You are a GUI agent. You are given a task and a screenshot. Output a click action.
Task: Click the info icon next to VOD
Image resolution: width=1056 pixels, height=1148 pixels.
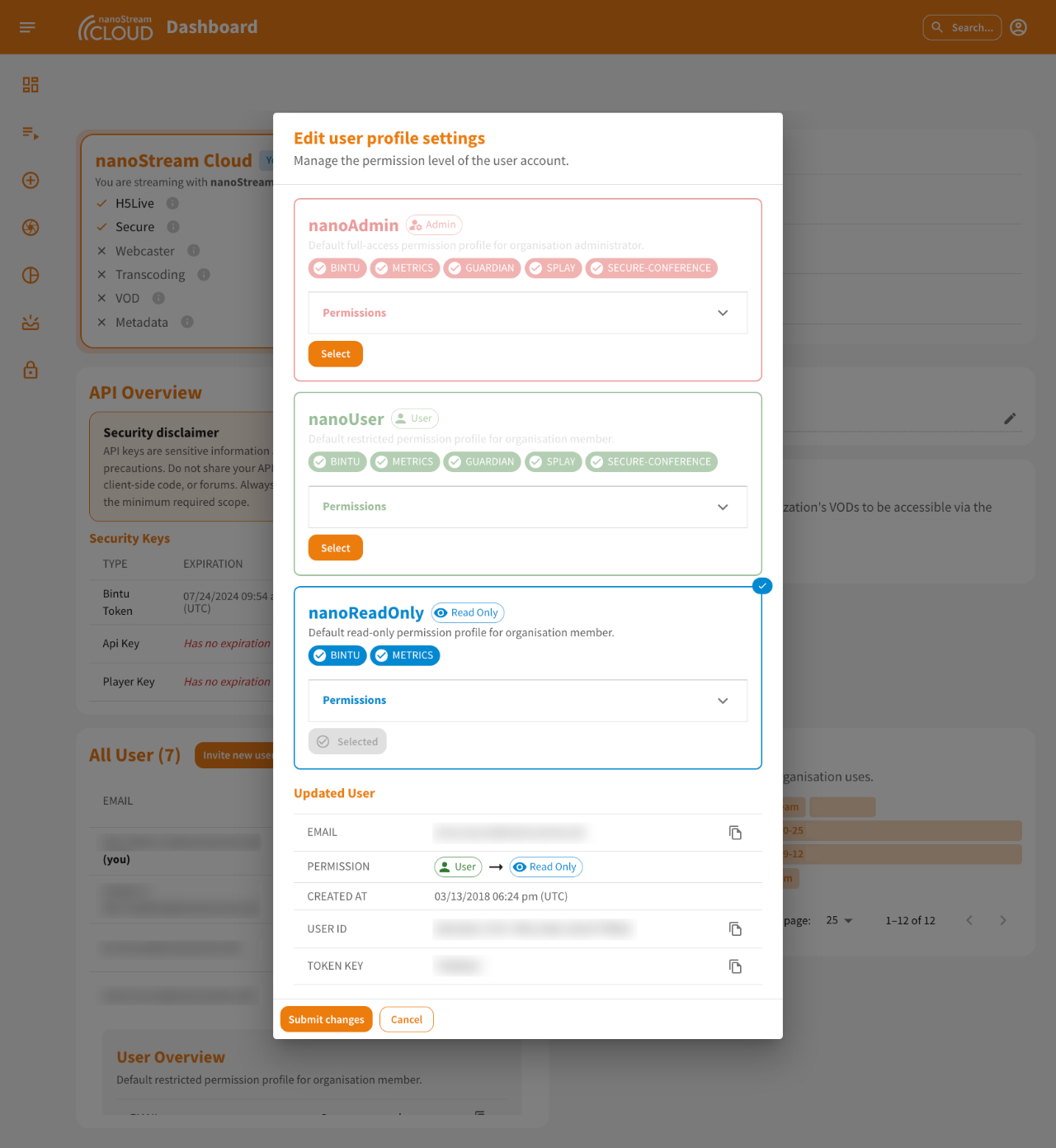[x=158, y=298]
